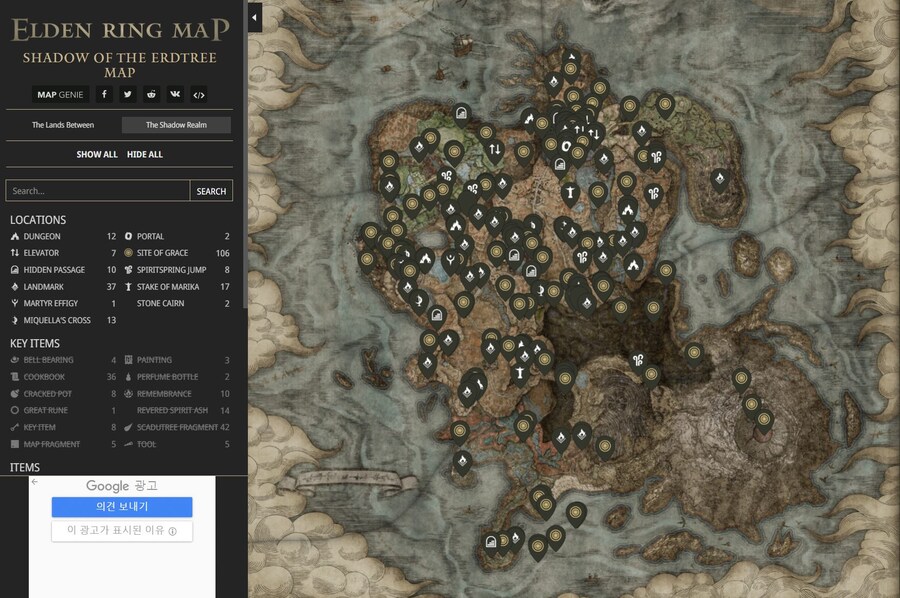
Task: Enable Map Fragment markers
Action: 63,444
